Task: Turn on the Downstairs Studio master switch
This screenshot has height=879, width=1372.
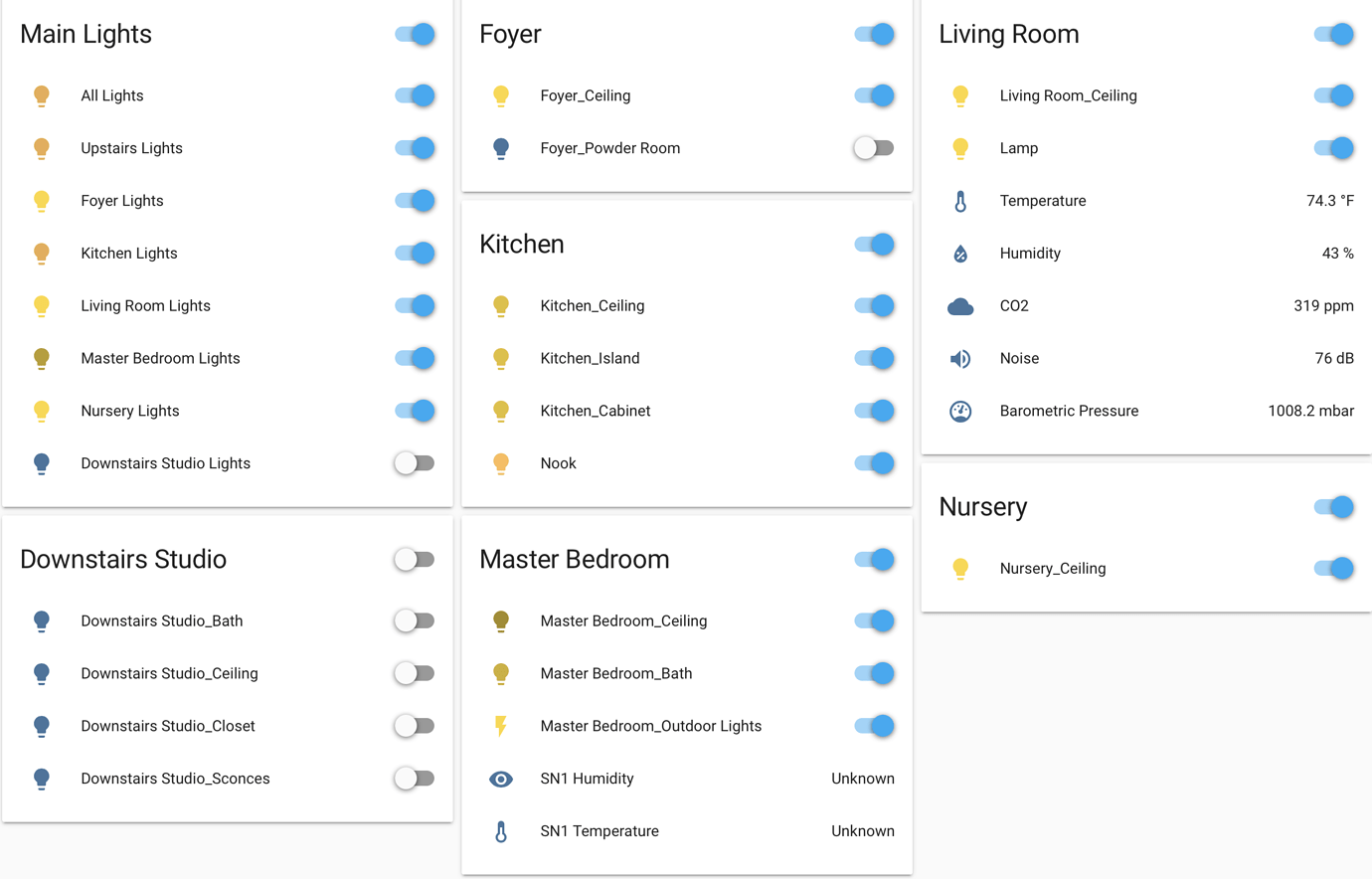Action: [414, 559]
